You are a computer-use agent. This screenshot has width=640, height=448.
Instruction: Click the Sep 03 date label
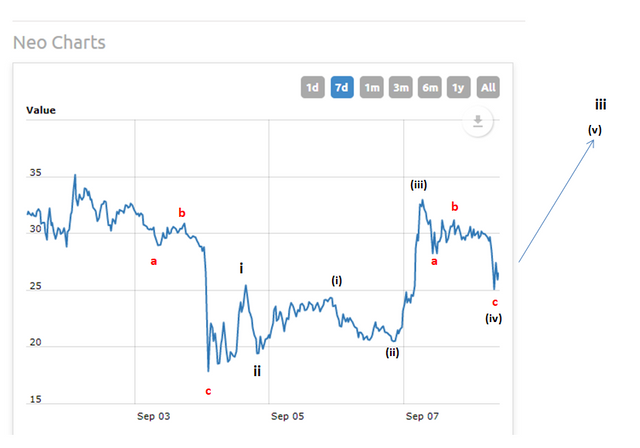[x=152, y=415]
